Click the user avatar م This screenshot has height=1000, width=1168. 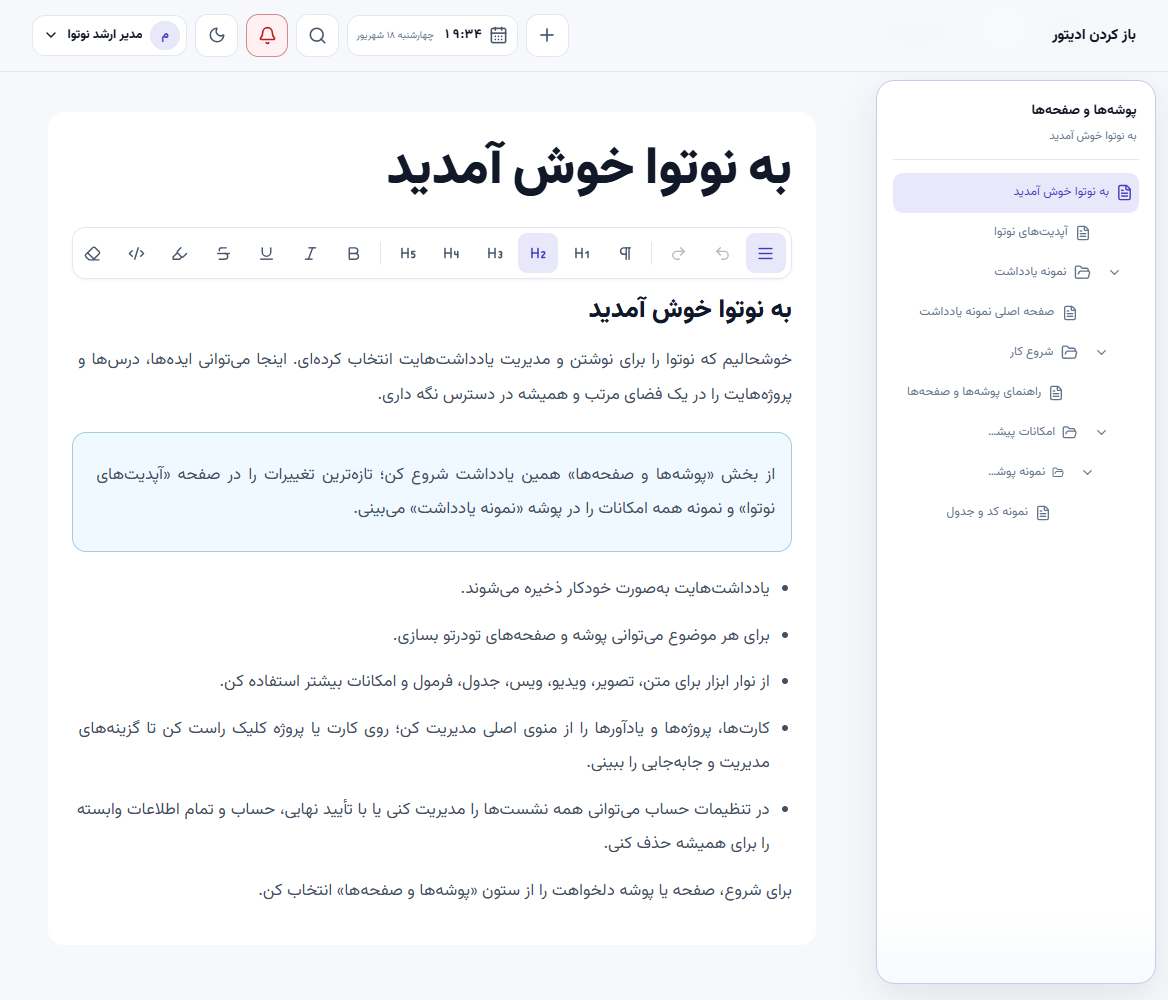[x=165, y=35]
